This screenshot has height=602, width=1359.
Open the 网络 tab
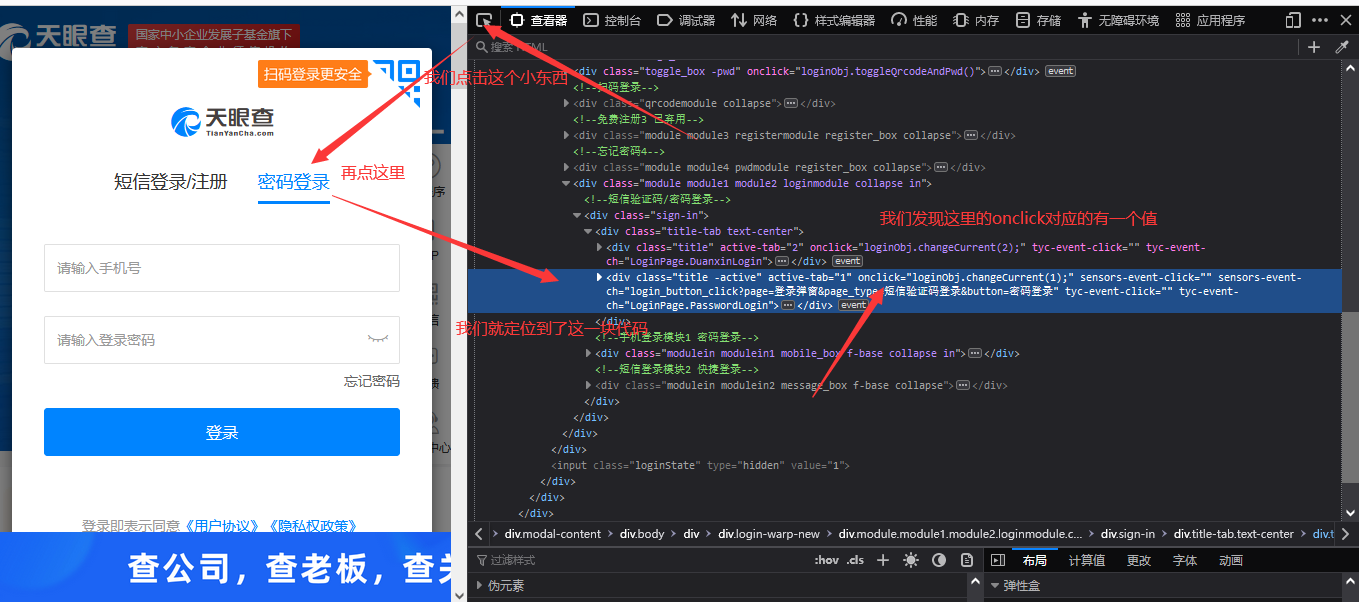point(754,20)
